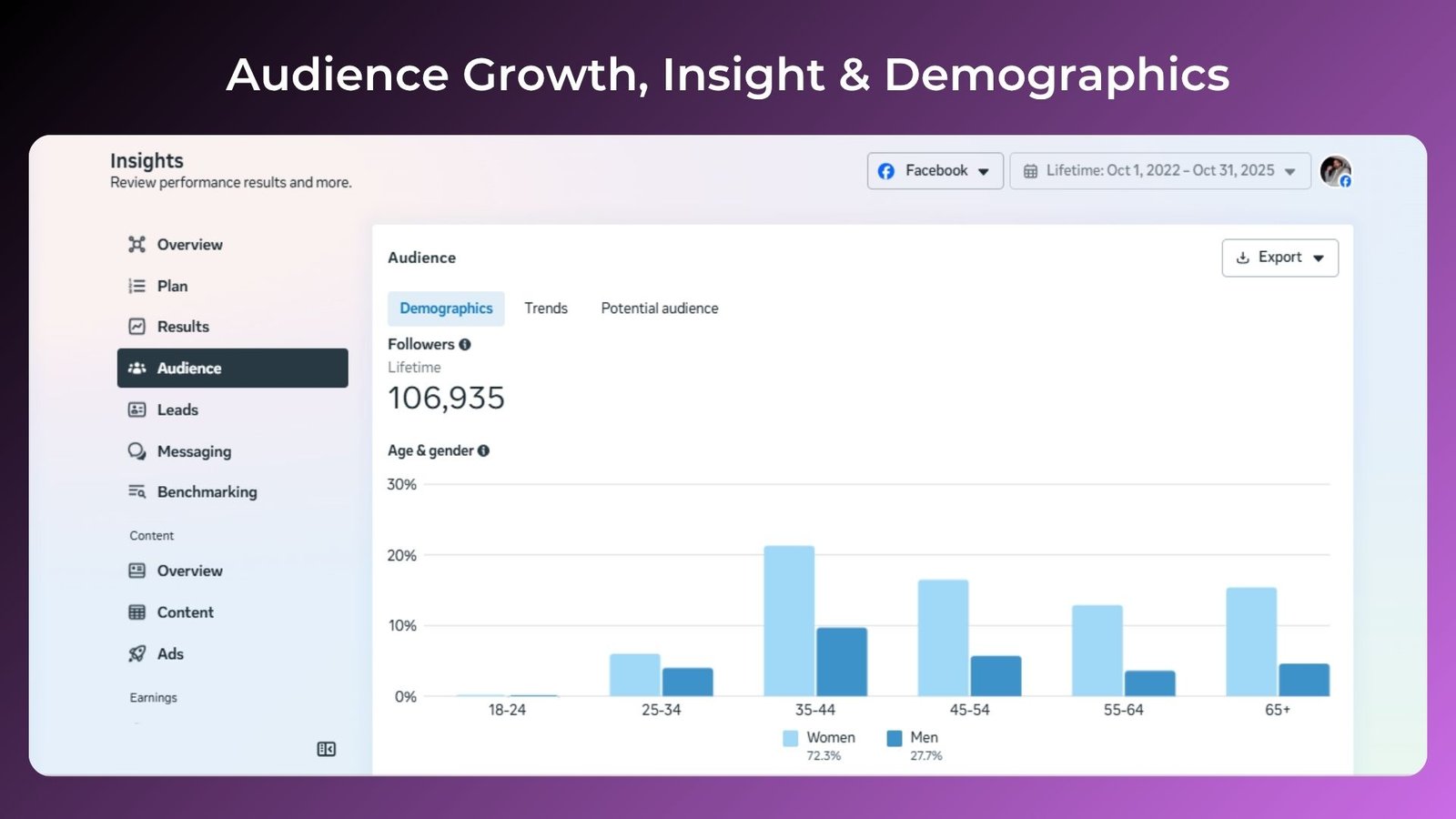Collapse the sidebar panel toggle icon

(326, 749)
